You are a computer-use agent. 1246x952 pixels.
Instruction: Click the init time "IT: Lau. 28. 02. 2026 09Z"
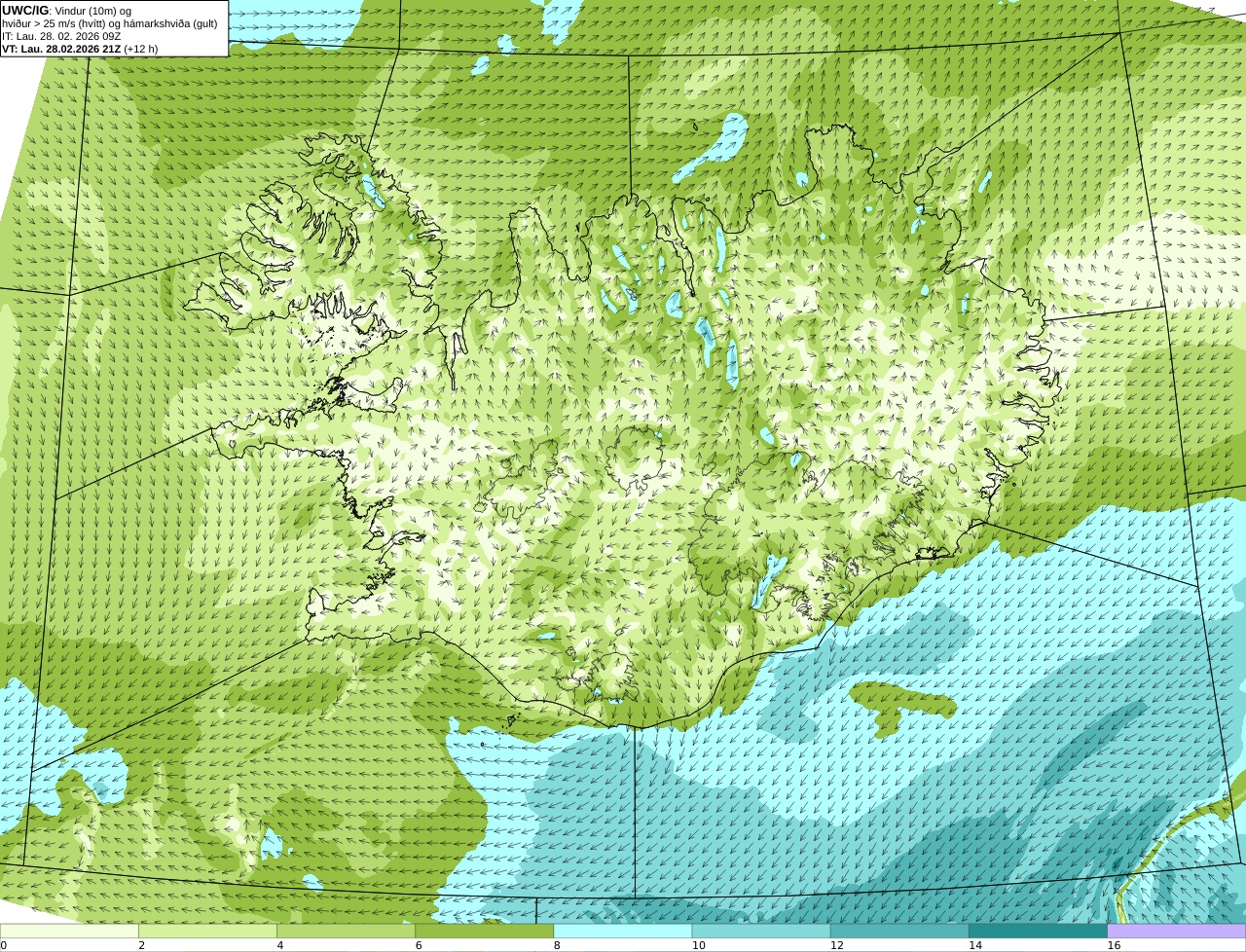point(61,36)
